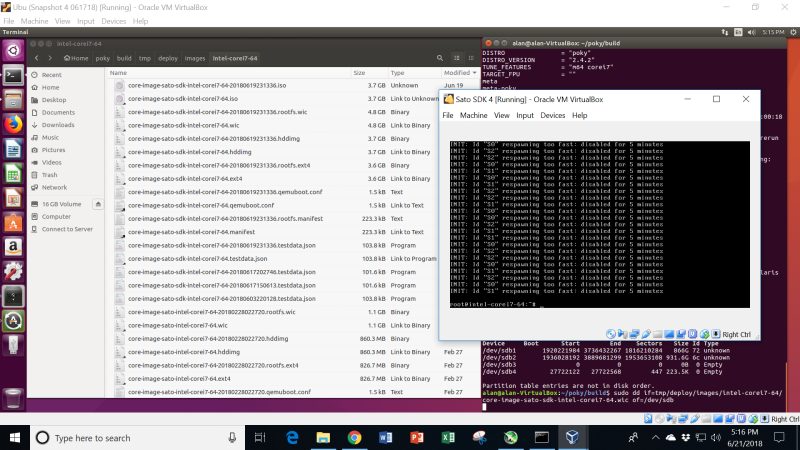Screen dimensions: 800x450
Task: Click the Windows search box
Action: [x=137, y=438]
